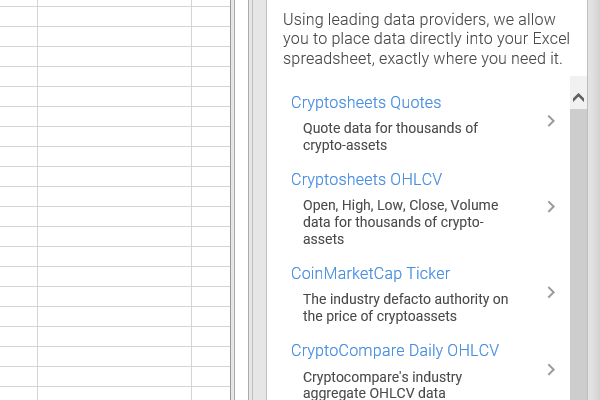Click the scrollbar up arrow in task pane
The width and height of the screenshot is (600, 400).
pos(578,98)
